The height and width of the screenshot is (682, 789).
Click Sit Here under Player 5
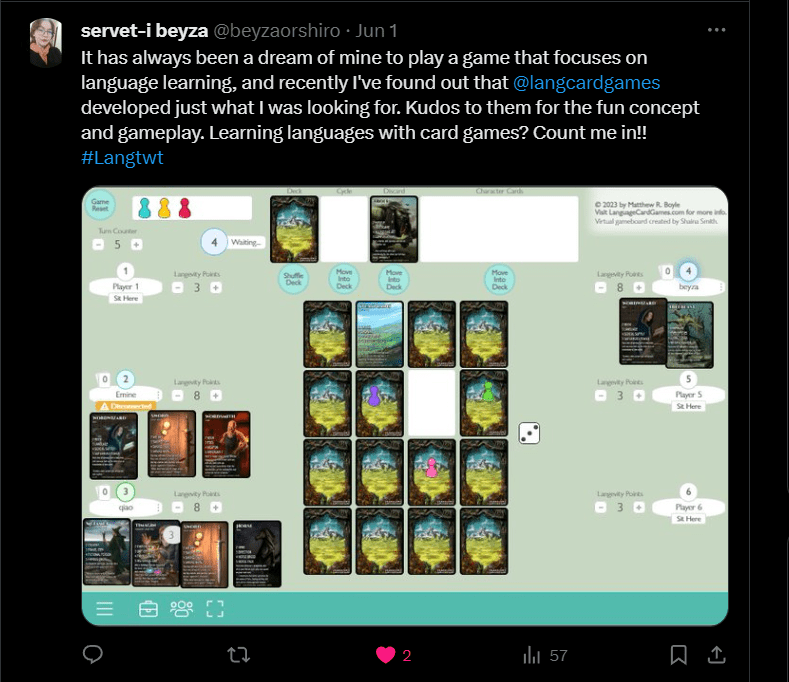(688, 406)
